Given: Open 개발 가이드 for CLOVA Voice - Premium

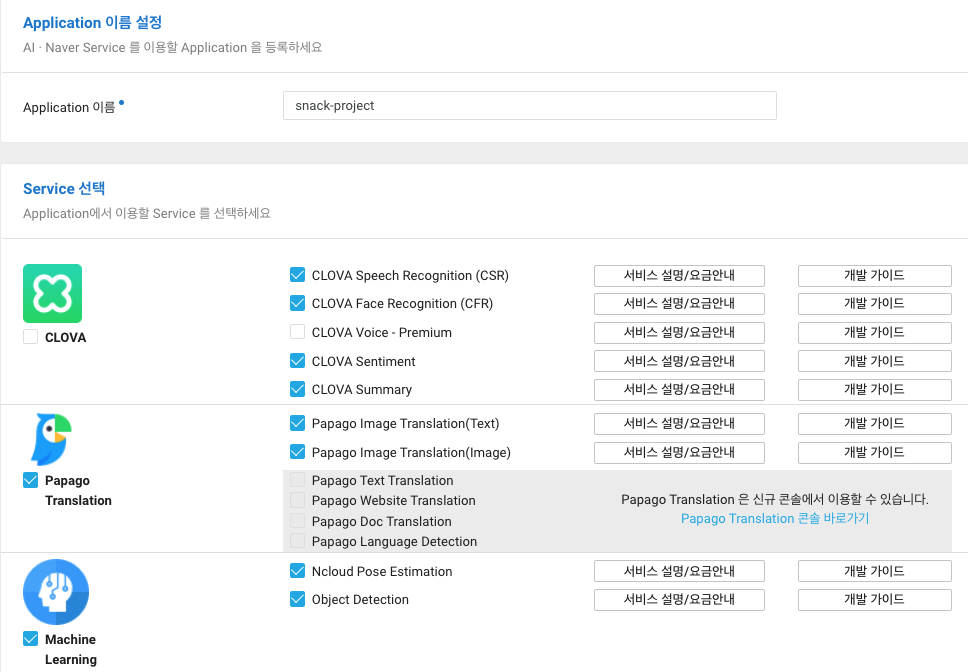Looking at the screenshot, I should (x=874, y=333).
